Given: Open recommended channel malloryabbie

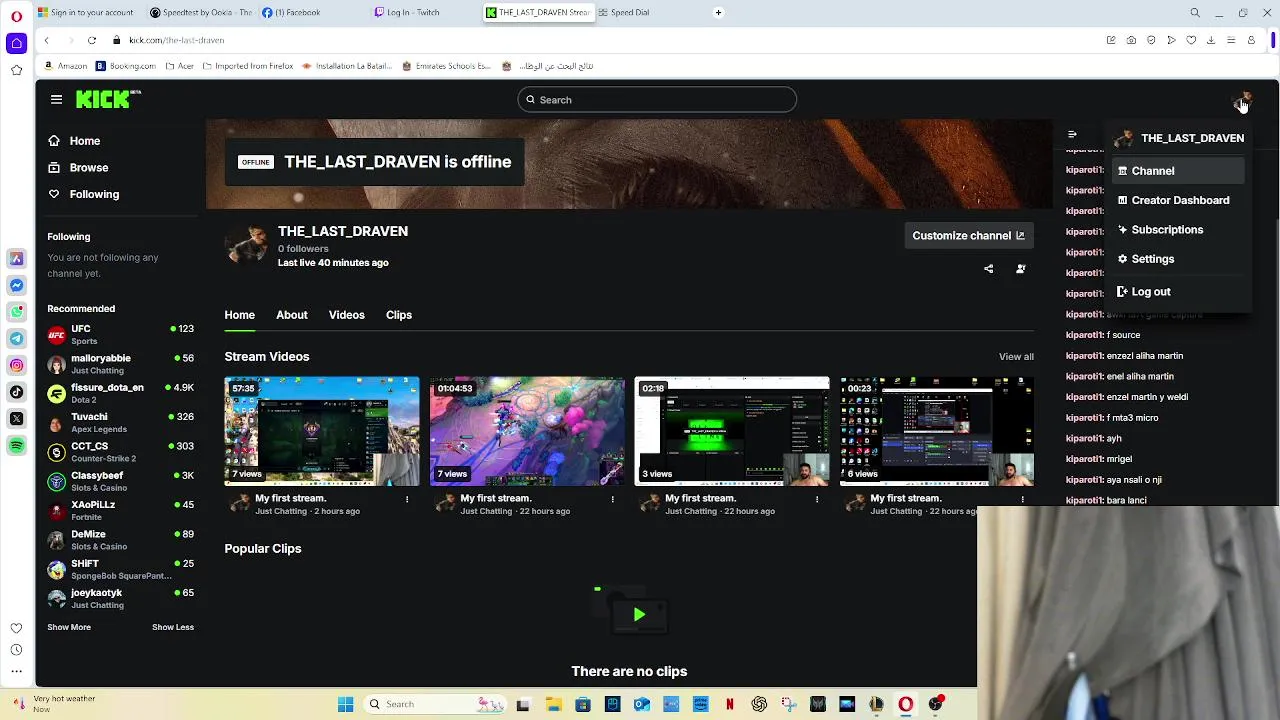Looking at the screenshot, I should pos(120,364).
